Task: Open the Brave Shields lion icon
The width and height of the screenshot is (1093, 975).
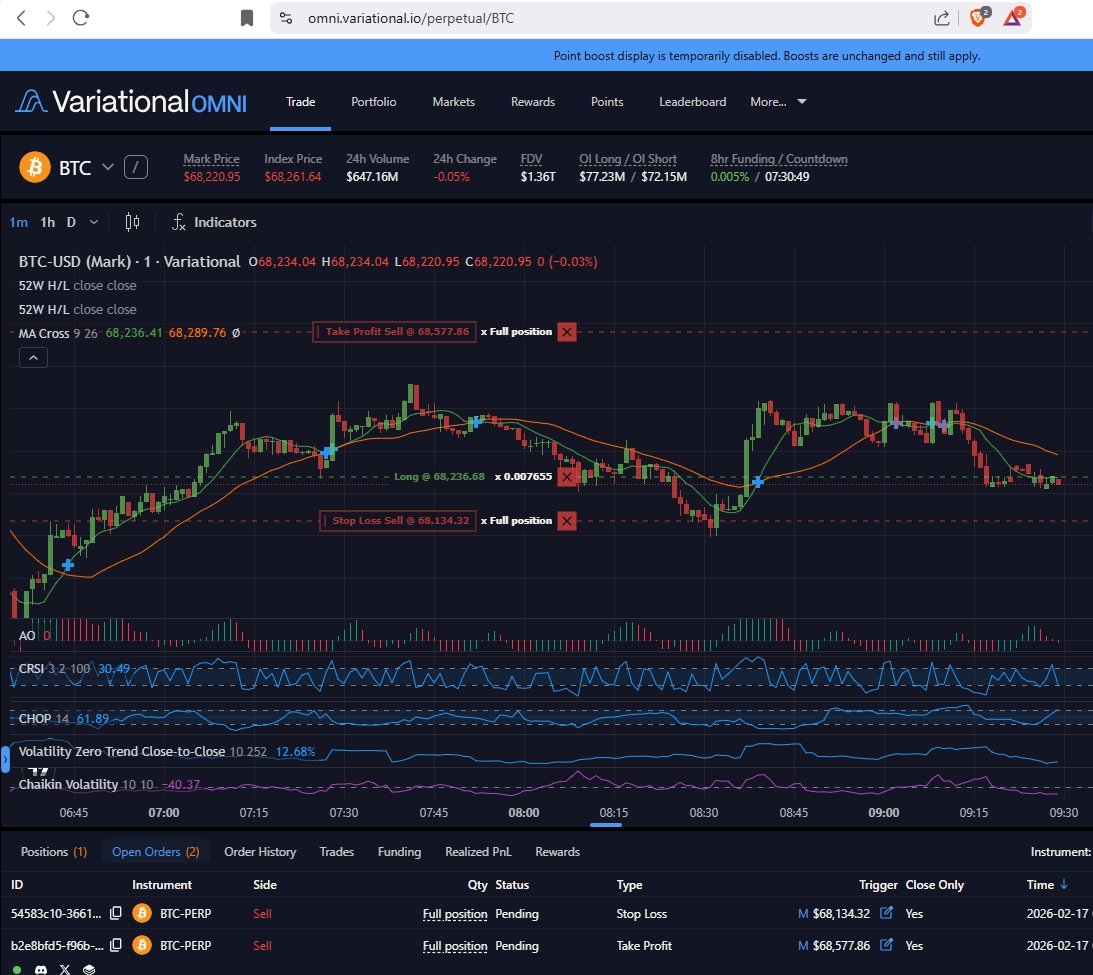Action: point(979,17)
